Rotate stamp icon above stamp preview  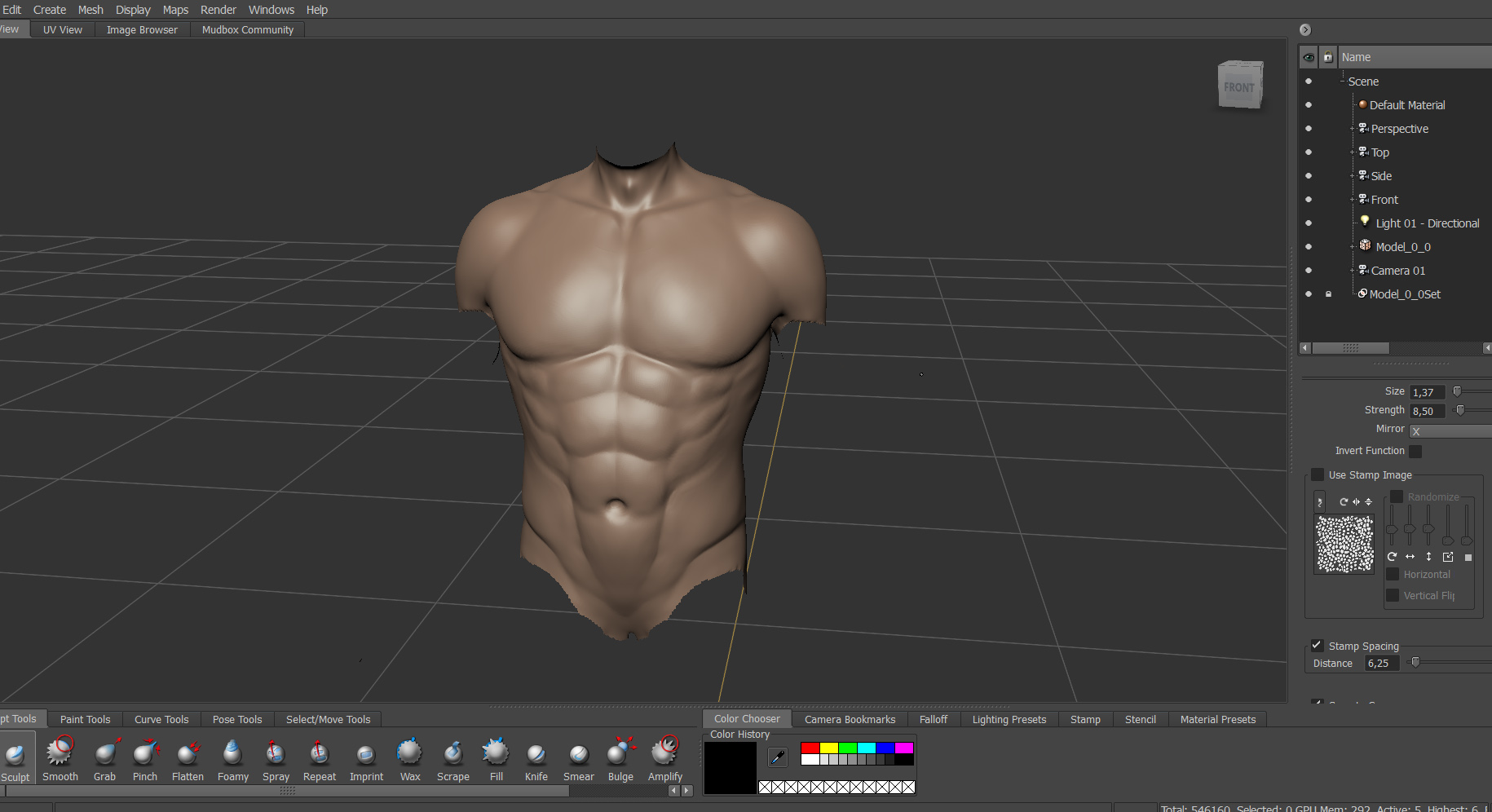[1344, 501]
